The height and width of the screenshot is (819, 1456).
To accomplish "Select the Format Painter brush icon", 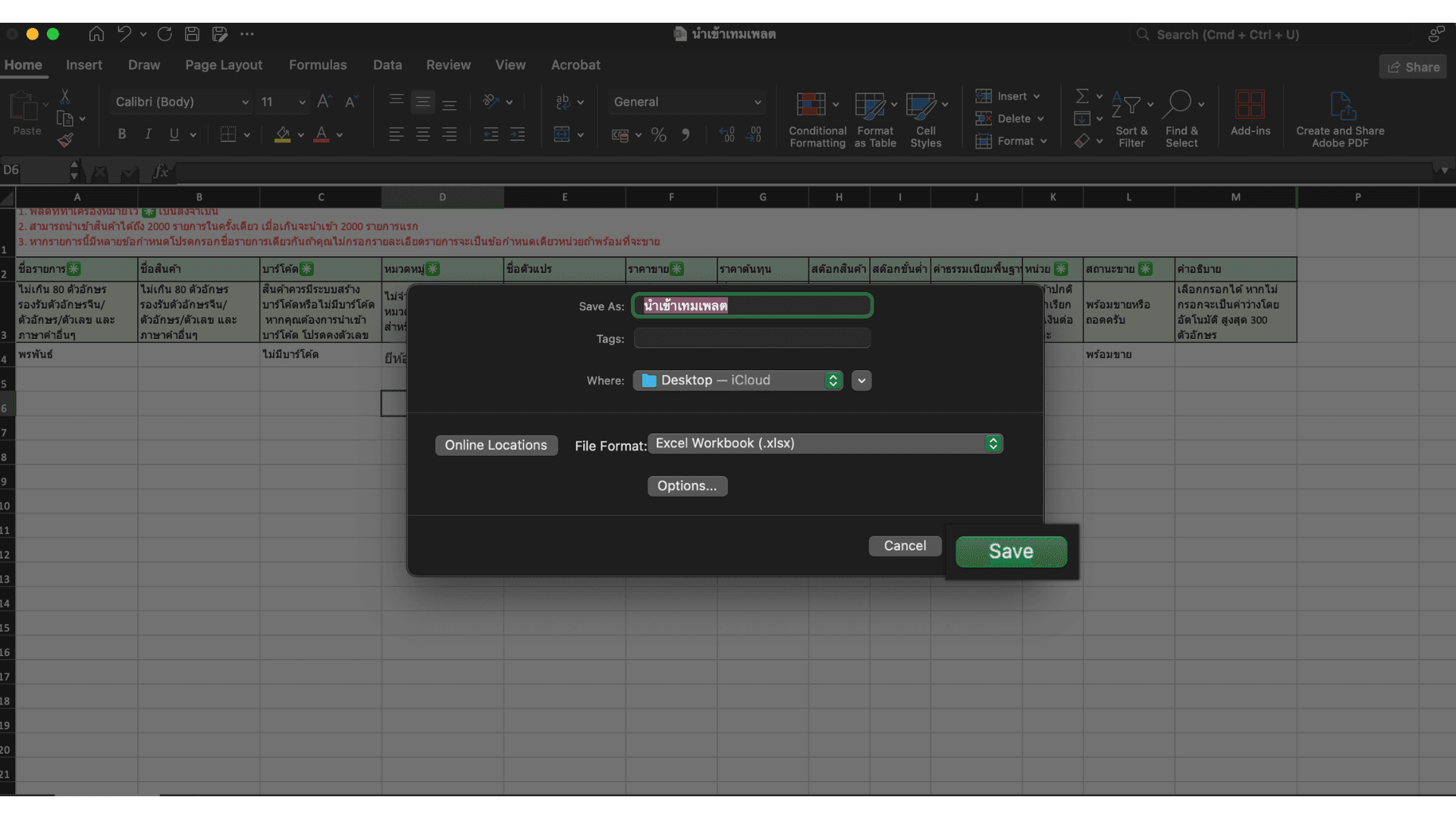I will pos(65,140).
